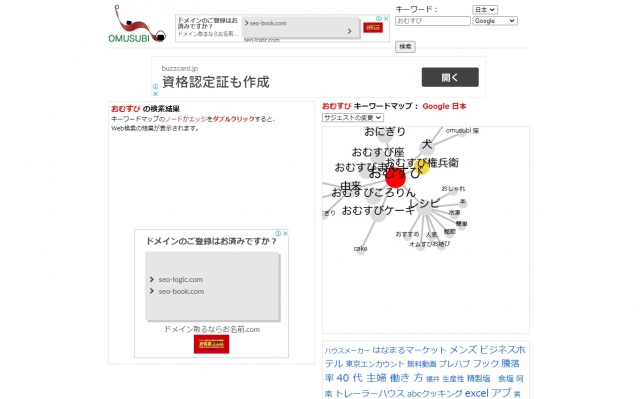
Task: Select the 冷凍 node
Action: pyautogui.click(x=454, y=213)
